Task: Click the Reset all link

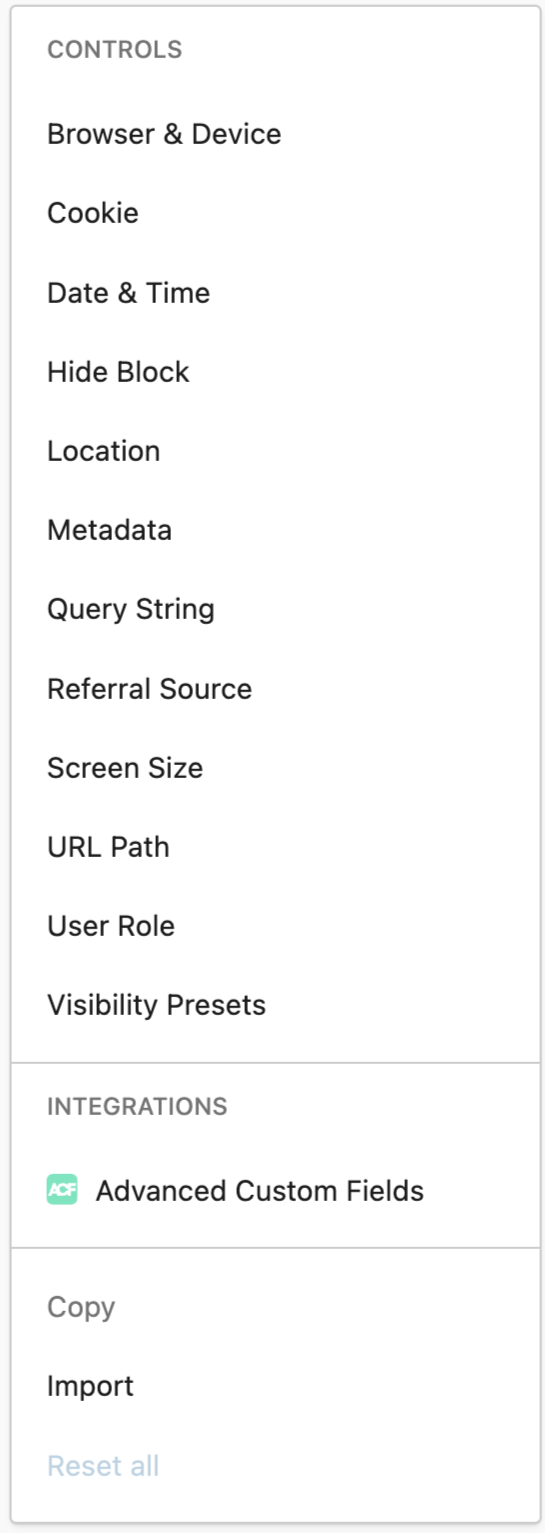Action: point(103,1466)
